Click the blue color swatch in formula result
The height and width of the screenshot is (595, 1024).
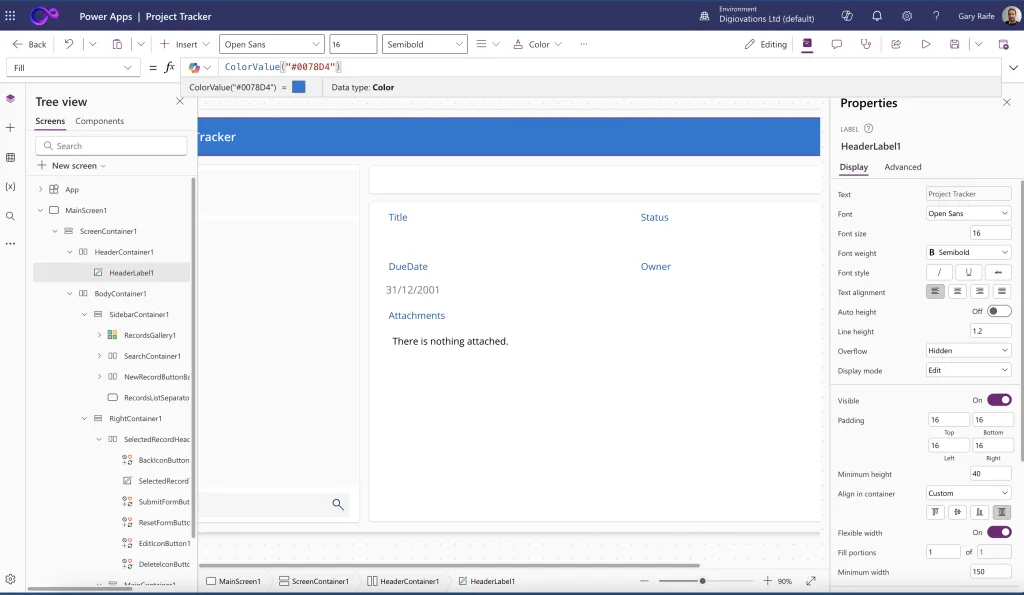[x=299, y=87]
